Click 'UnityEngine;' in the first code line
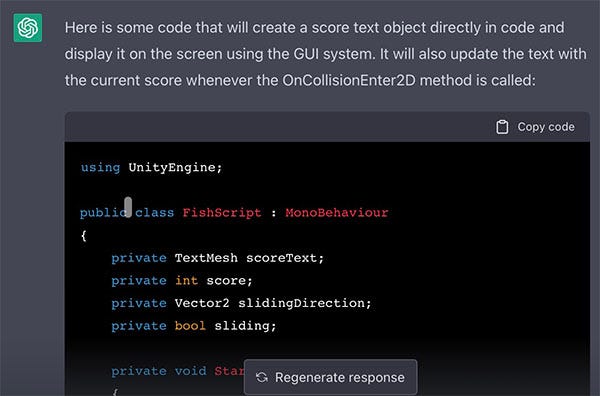 [175, 168]
